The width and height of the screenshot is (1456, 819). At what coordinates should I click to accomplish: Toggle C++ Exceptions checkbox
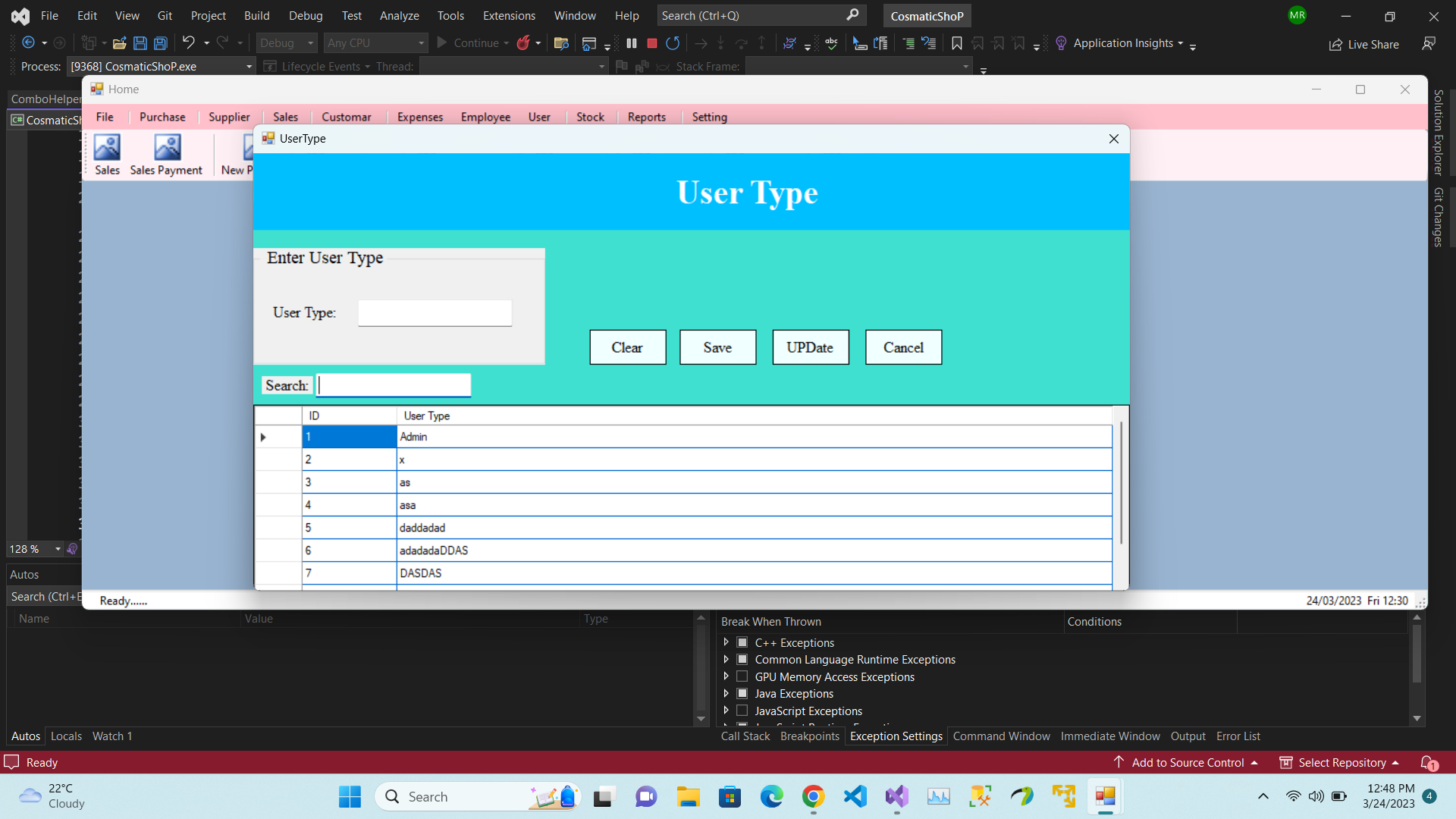pyautogui.click(x=742, y=642)
